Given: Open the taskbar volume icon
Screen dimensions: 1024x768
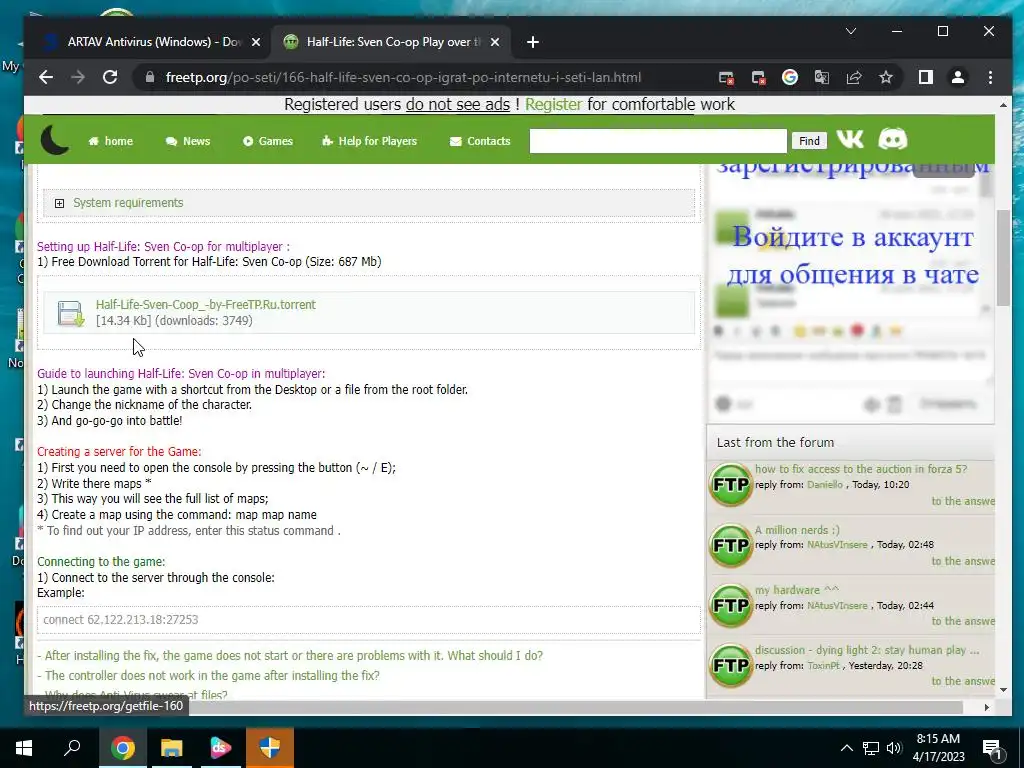Looking at the screenshot, I should pos(894,748).
